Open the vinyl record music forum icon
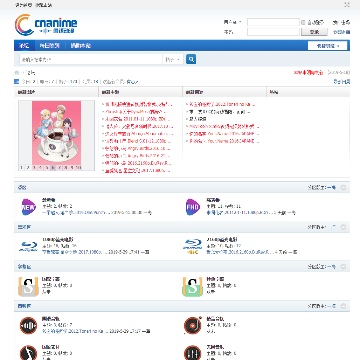This screenshot has height=360, width=360. 193,325
